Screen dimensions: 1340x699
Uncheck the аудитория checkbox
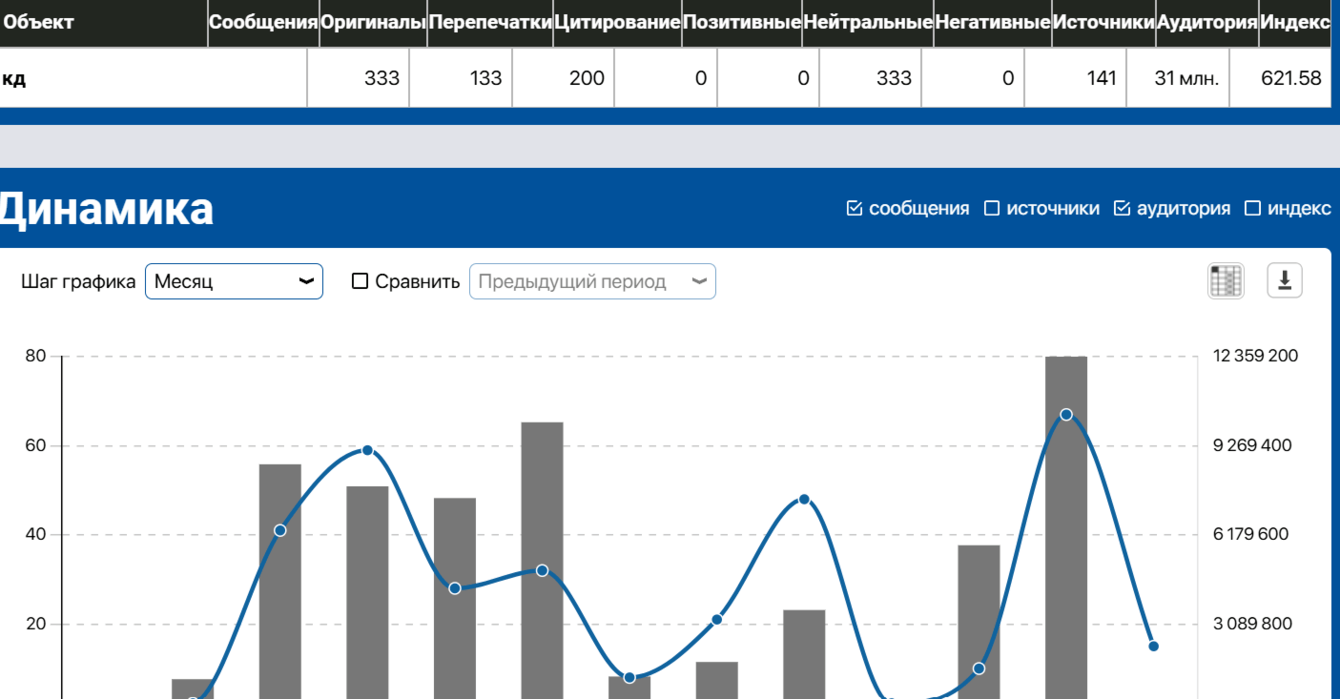click(1122, 208)
